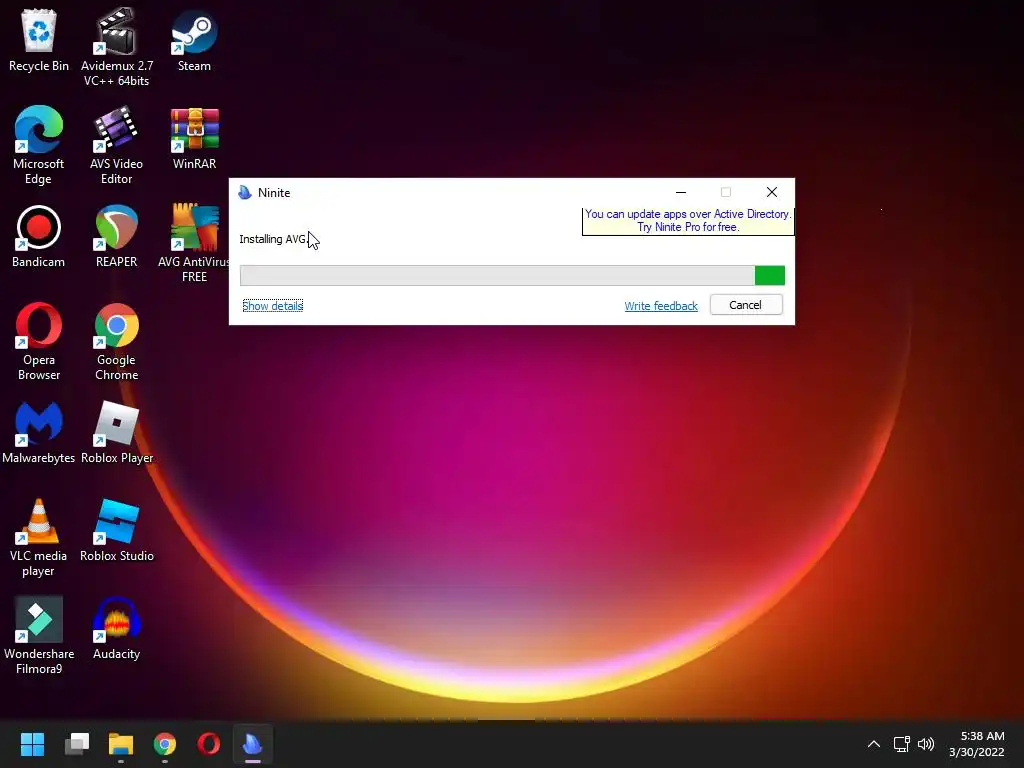
Task: Select AVS Video Editor shortcut
Action: point(116,145)
